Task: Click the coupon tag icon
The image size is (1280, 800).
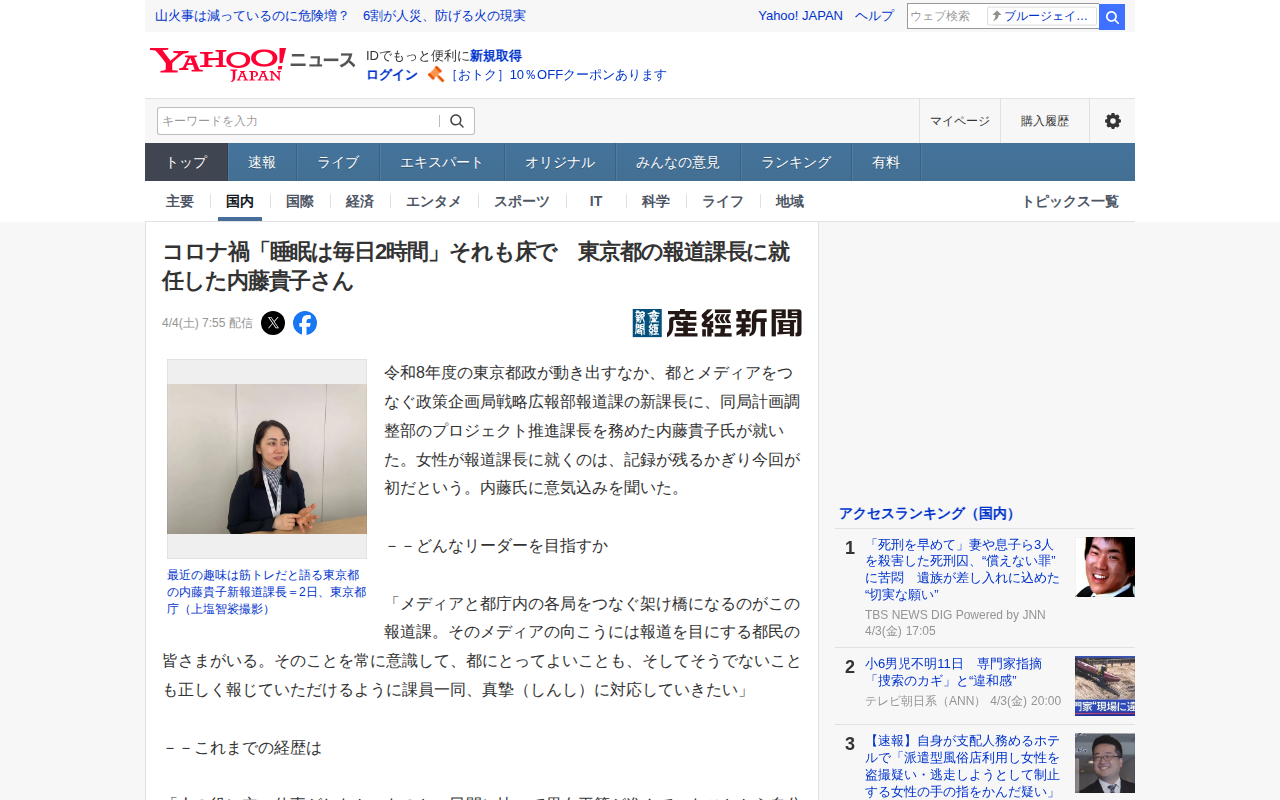Action: pos(435,74)
